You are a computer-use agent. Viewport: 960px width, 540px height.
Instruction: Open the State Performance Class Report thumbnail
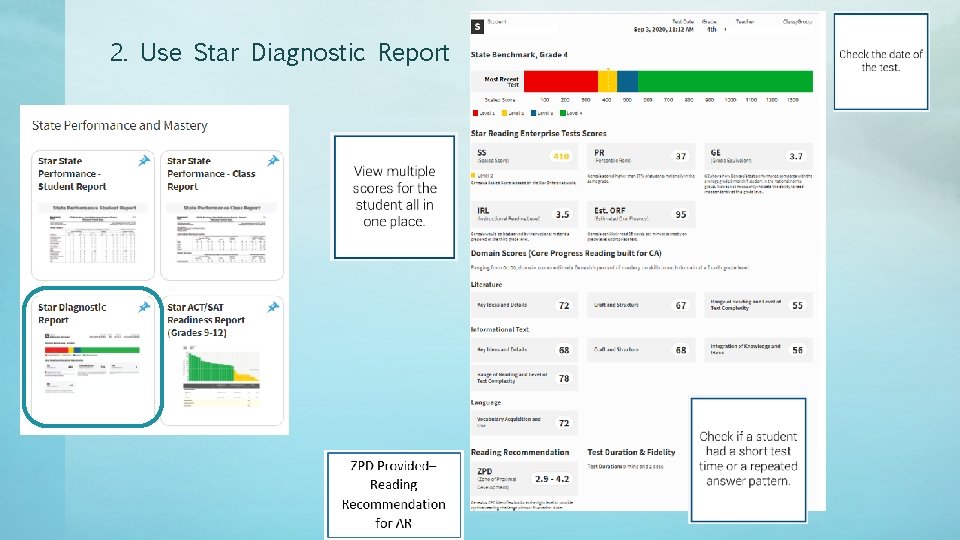(x=222, y=234)
